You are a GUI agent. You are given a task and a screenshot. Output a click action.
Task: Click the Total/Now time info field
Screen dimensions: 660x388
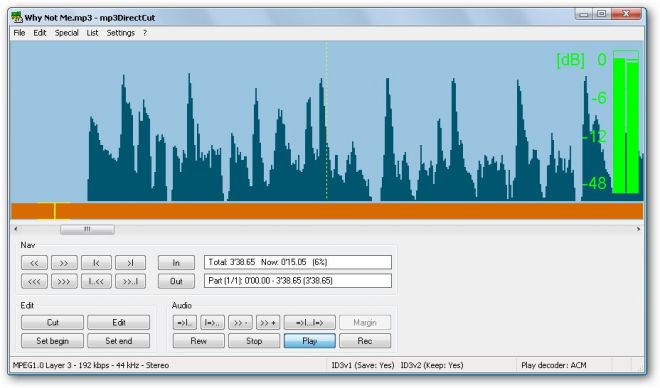(x=298, y=262)
